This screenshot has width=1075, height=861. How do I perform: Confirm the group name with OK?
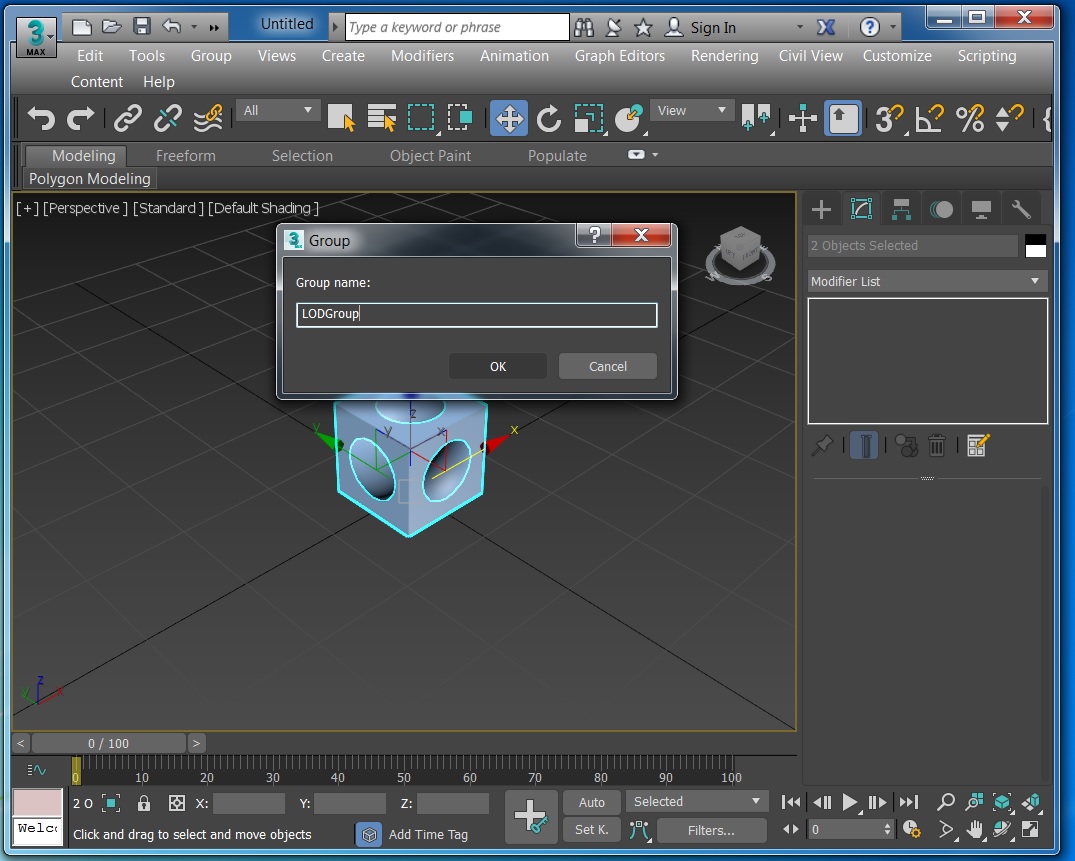click(497, 366)
